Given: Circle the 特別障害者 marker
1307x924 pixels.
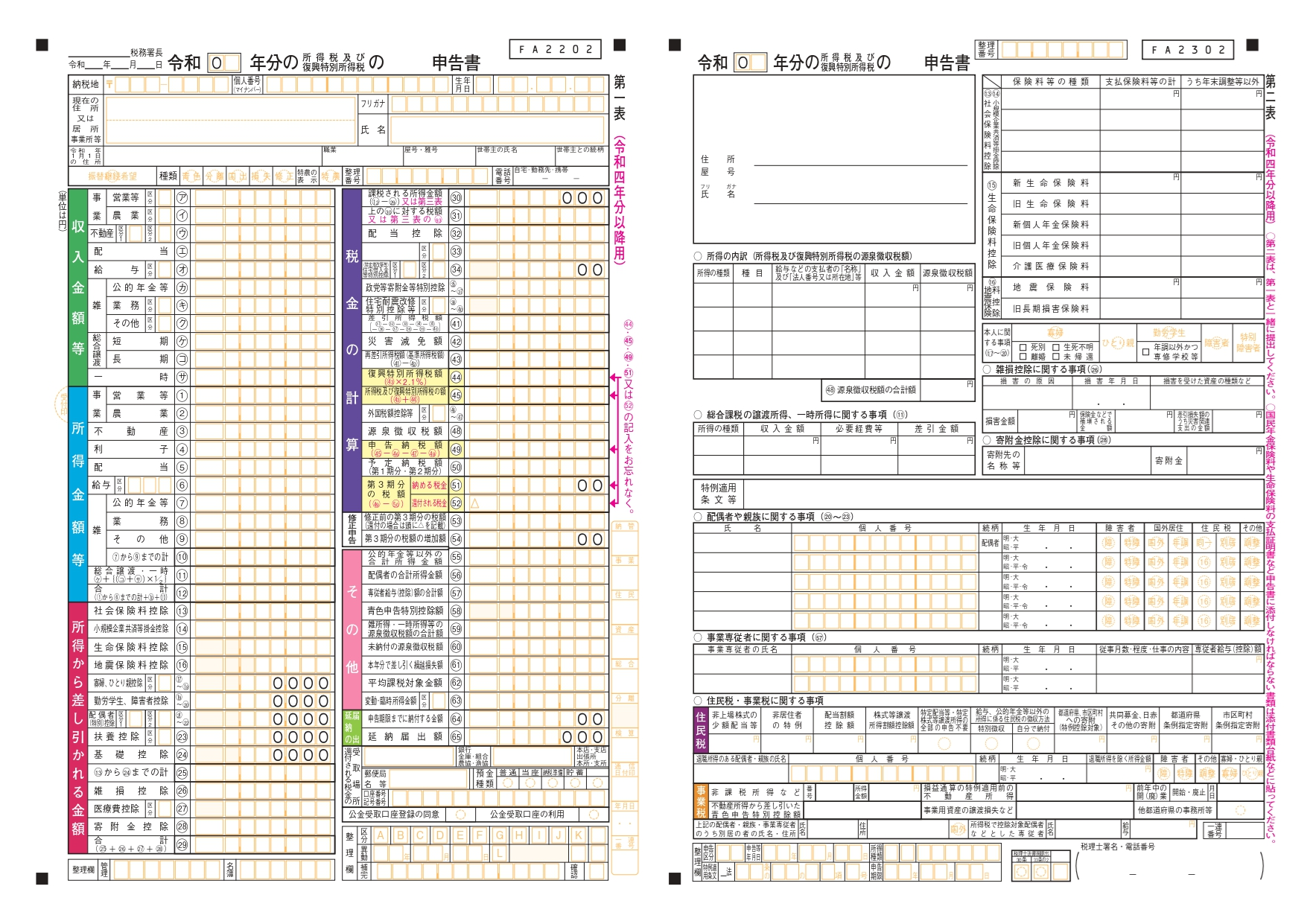Looking at the screenshot, I should (1247, 342).
